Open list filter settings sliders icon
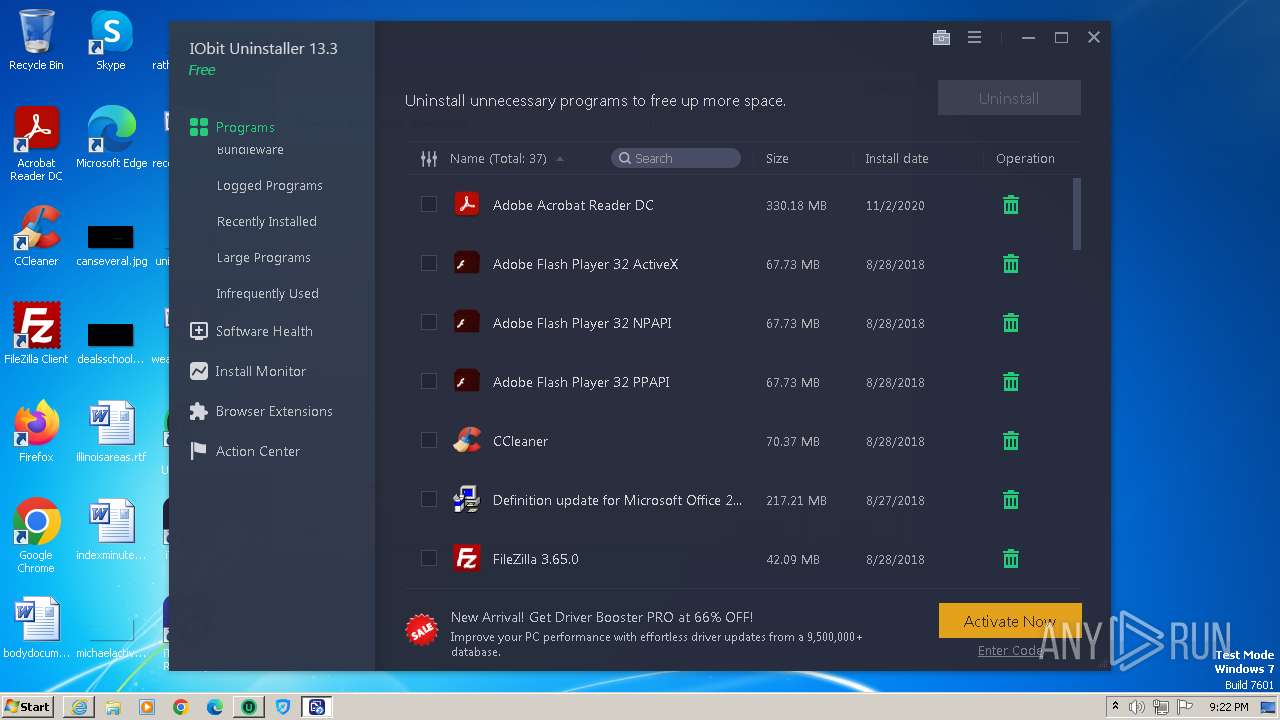1280x720 pixels. tap(429, 158)
